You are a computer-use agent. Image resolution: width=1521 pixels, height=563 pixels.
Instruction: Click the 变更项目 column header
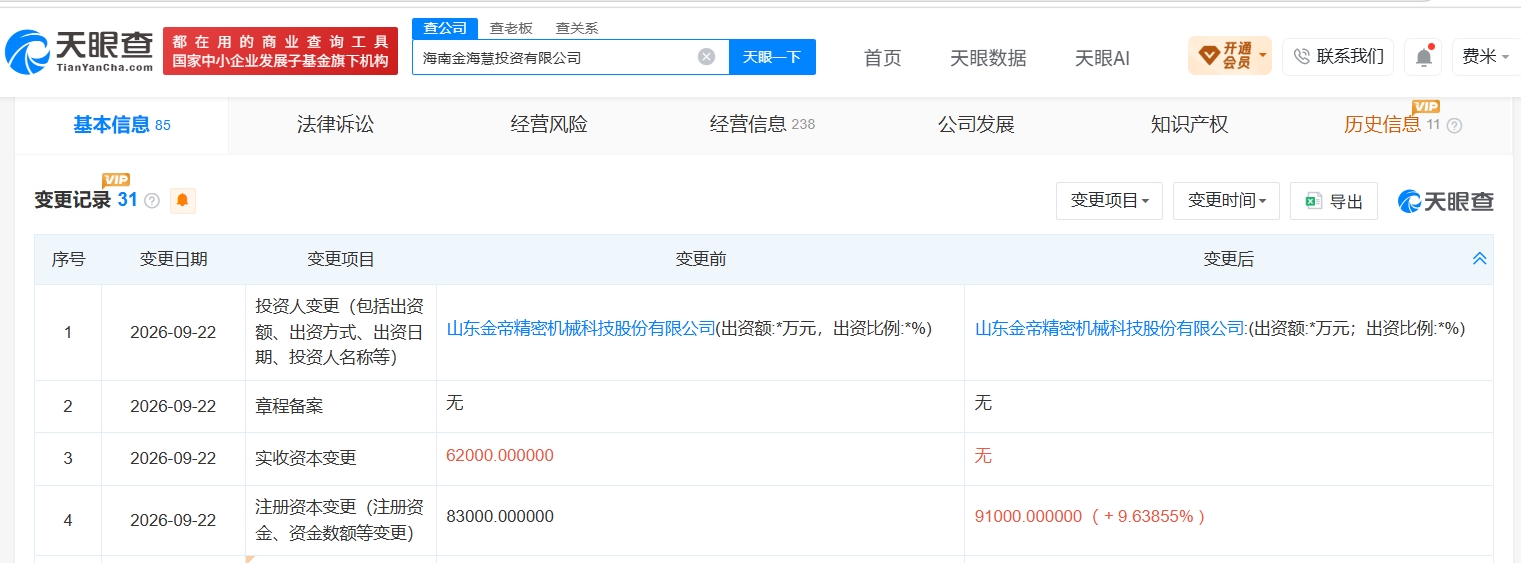pyautogui.click(x=341, y=259)
